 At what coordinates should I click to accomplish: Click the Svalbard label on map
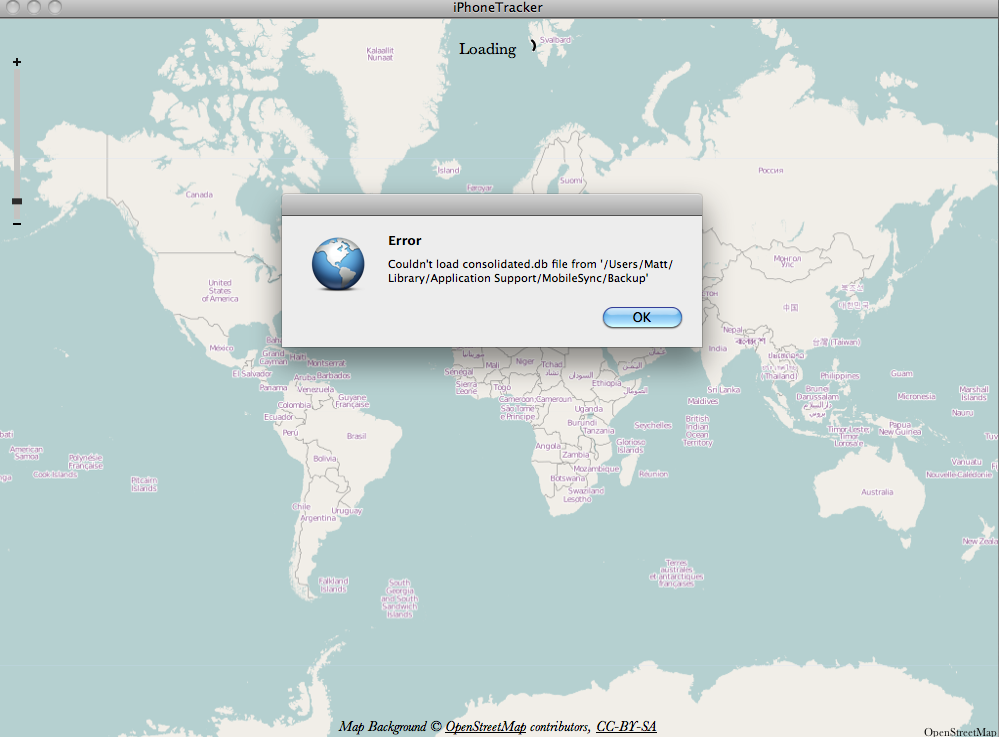coord(556,39)
